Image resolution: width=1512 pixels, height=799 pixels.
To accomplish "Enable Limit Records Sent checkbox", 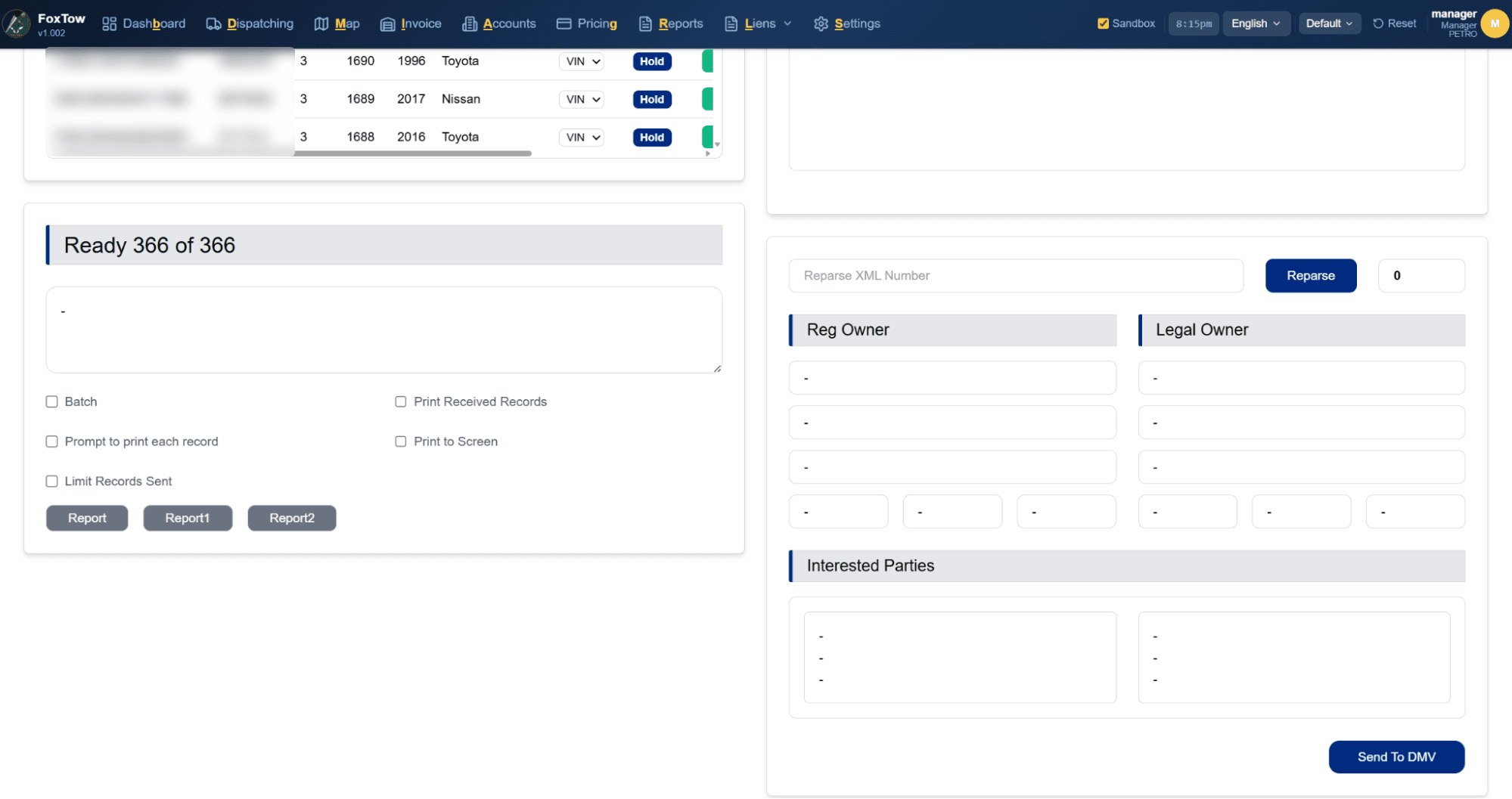I will (x=52, y=481).
